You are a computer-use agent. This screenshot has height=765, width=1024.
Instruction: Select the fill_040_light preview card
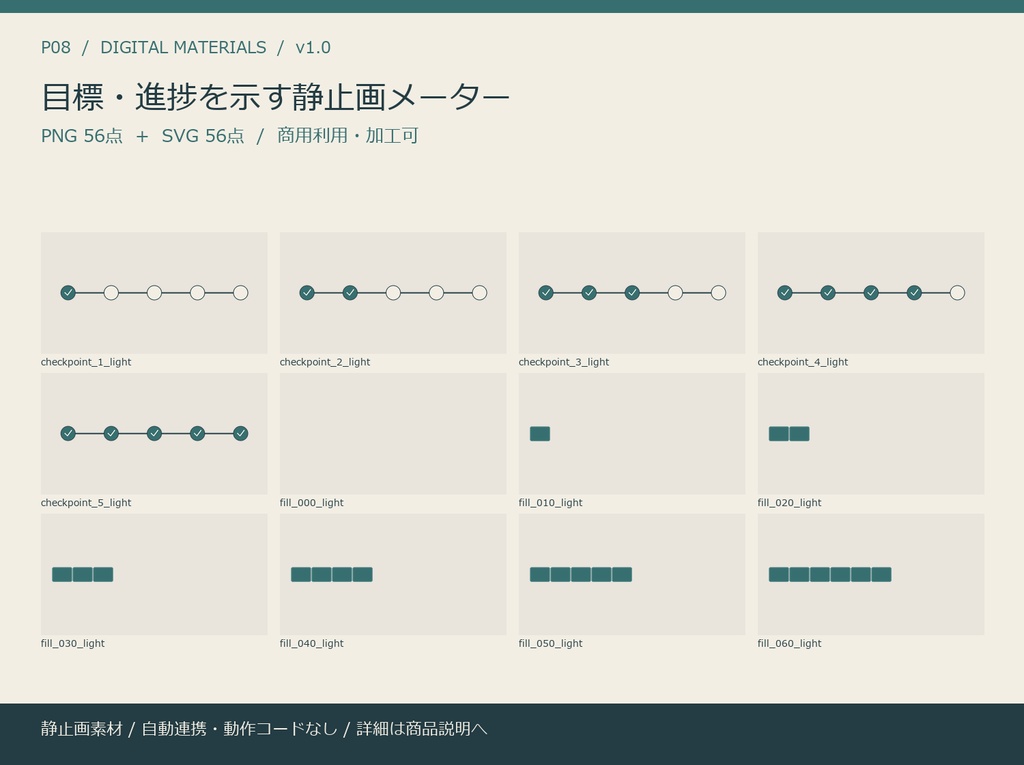(x=393, y=574)
